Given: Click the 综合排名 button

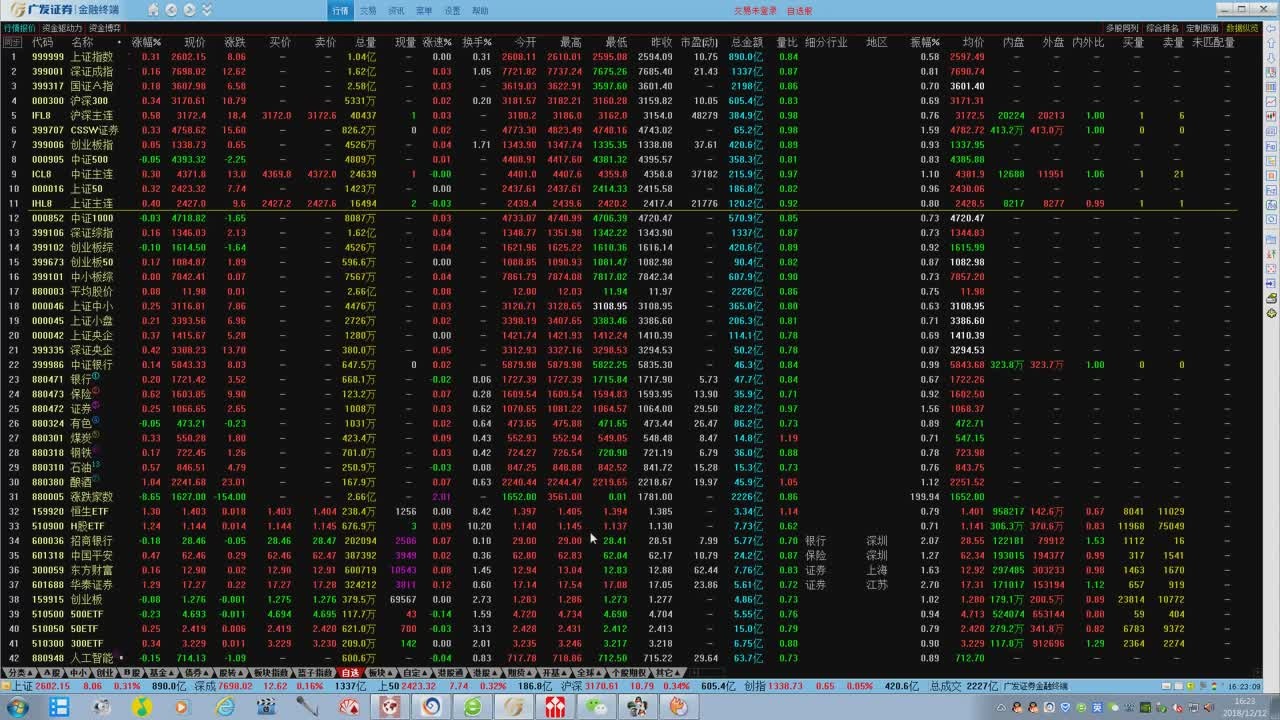Looking at the screenshot, I should coord(1162,28).
